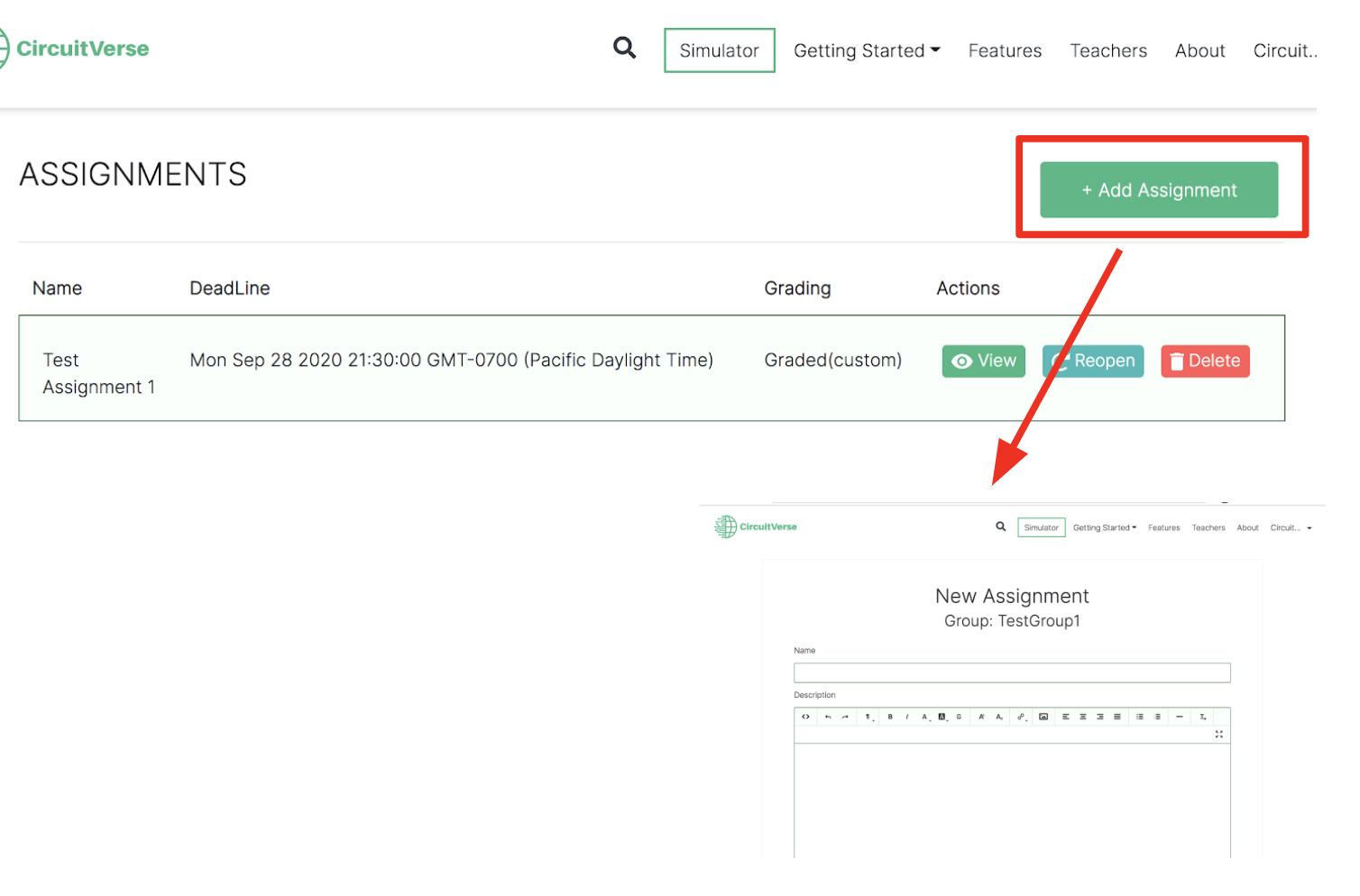Click the code view icon in editor
This screenshot has height=896, width=1360.
pos(805,717)
